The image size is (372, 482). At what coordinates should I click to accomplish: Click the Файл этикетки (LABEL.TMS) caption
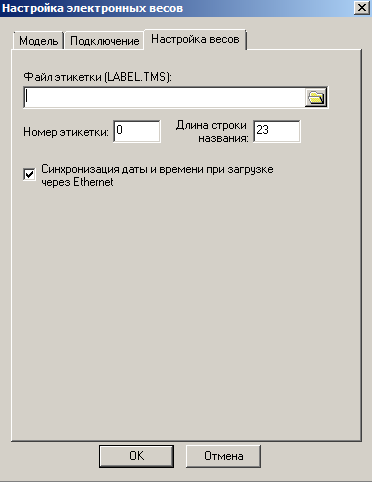(x=97, y=77)
